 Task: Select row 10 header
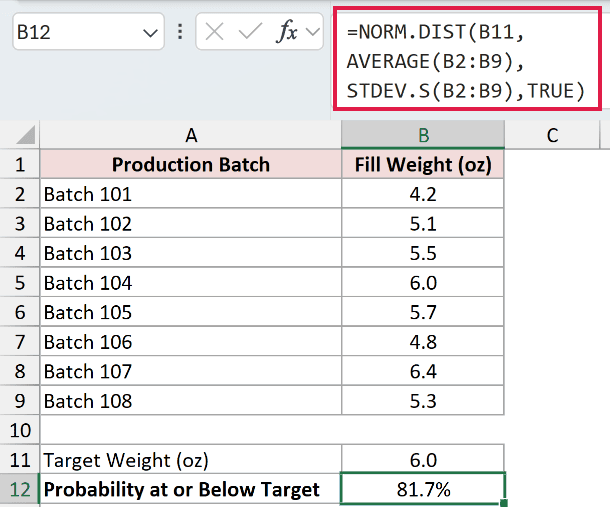(20, 430)
